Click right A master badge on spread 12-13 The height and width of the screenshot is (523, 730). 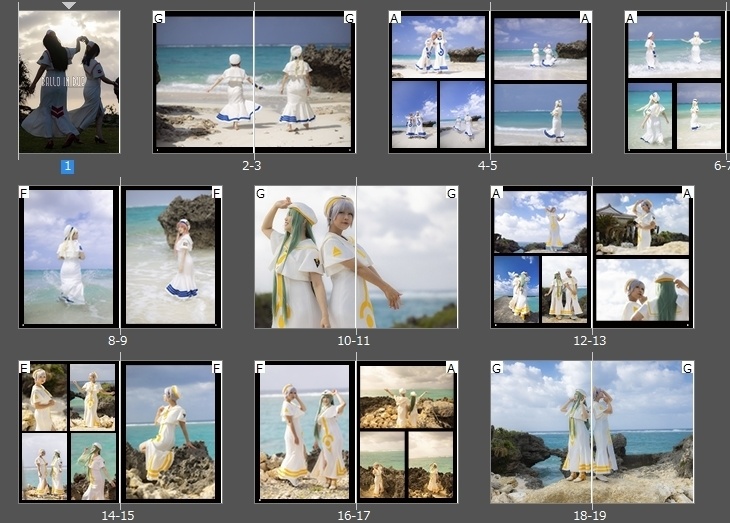tap(687, 193)
